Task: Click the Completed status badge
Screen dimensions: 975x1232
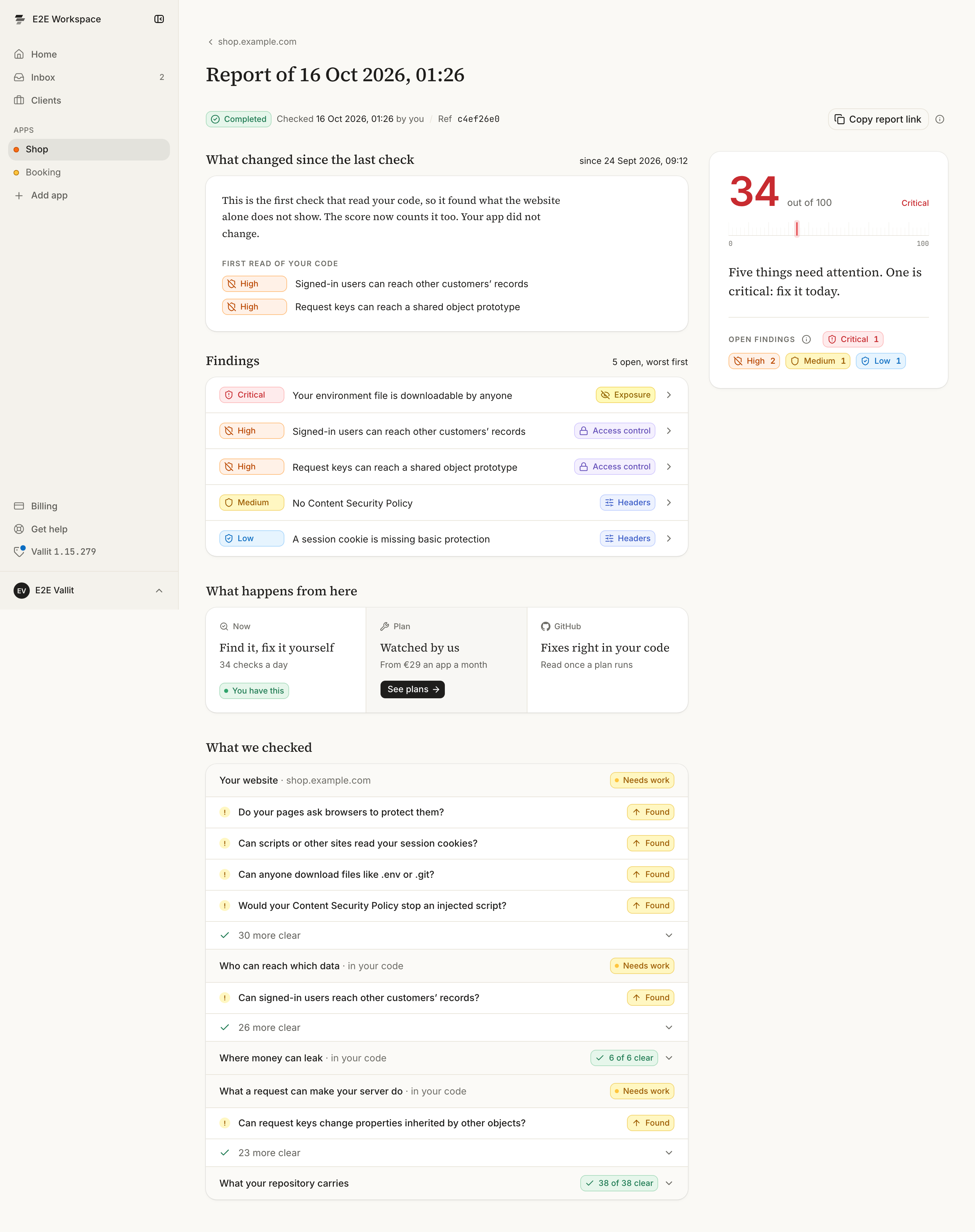Action: 239,119
